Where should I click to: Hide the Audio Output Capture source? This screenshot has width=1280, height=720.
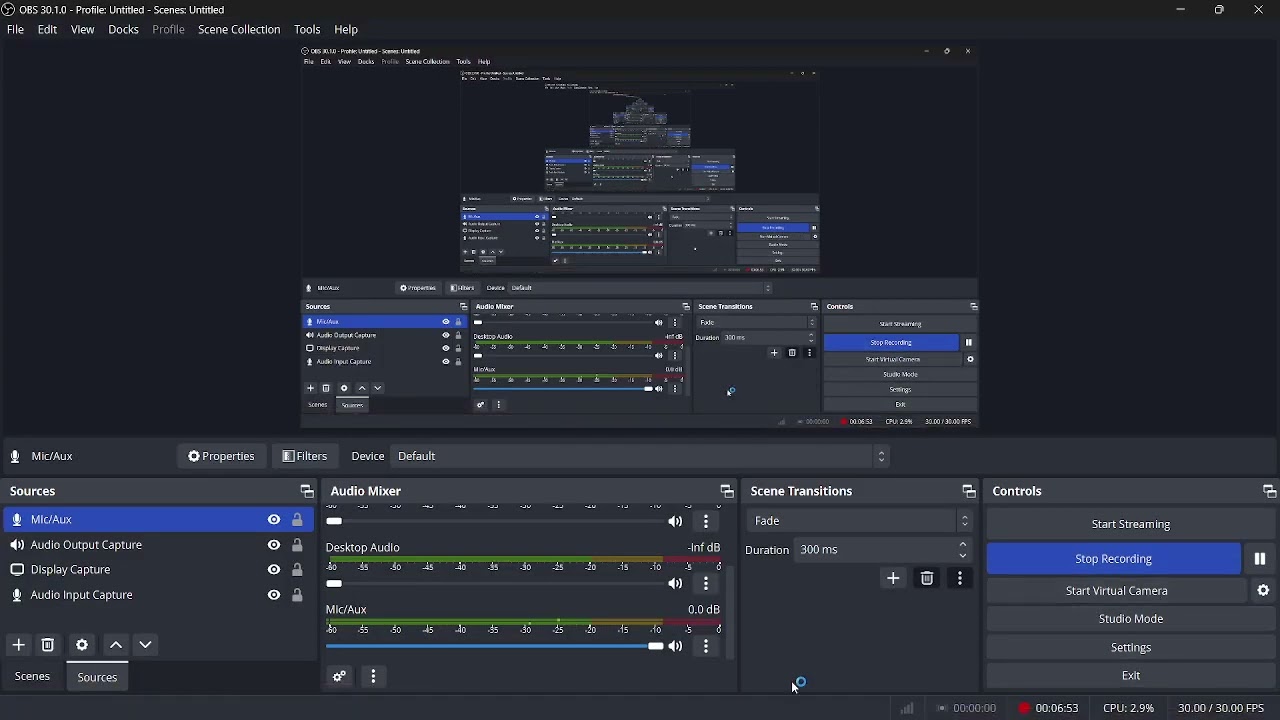click(x=274, y=546)
